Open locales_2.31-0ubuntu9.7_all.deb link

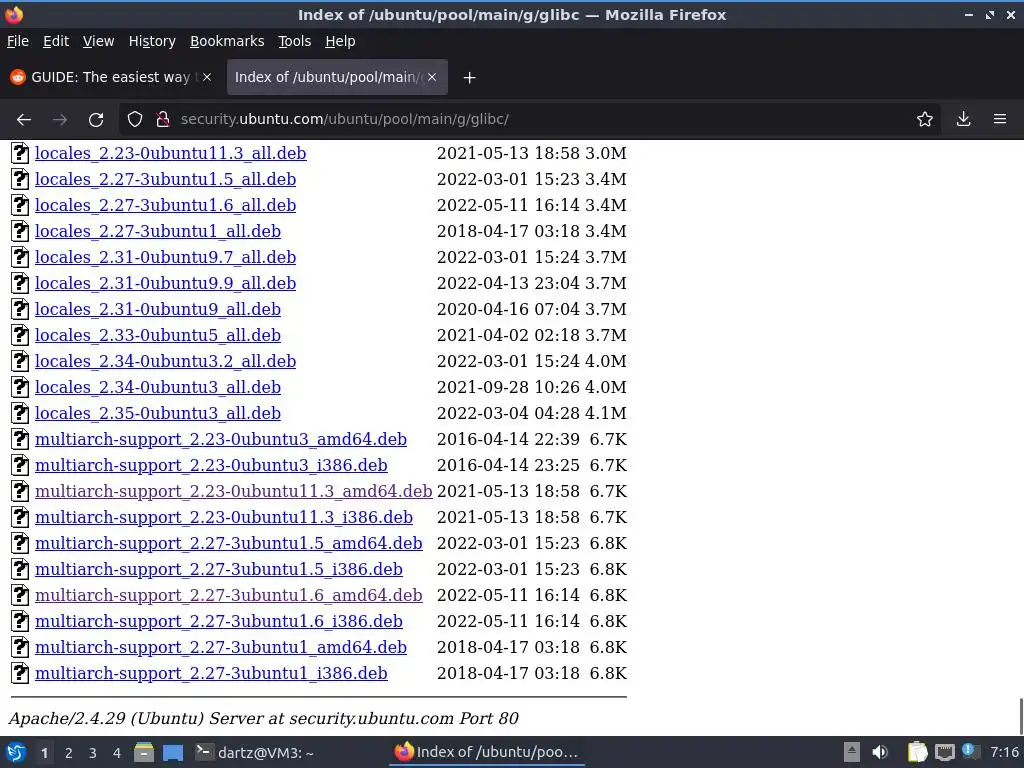(x=165, y=257)
